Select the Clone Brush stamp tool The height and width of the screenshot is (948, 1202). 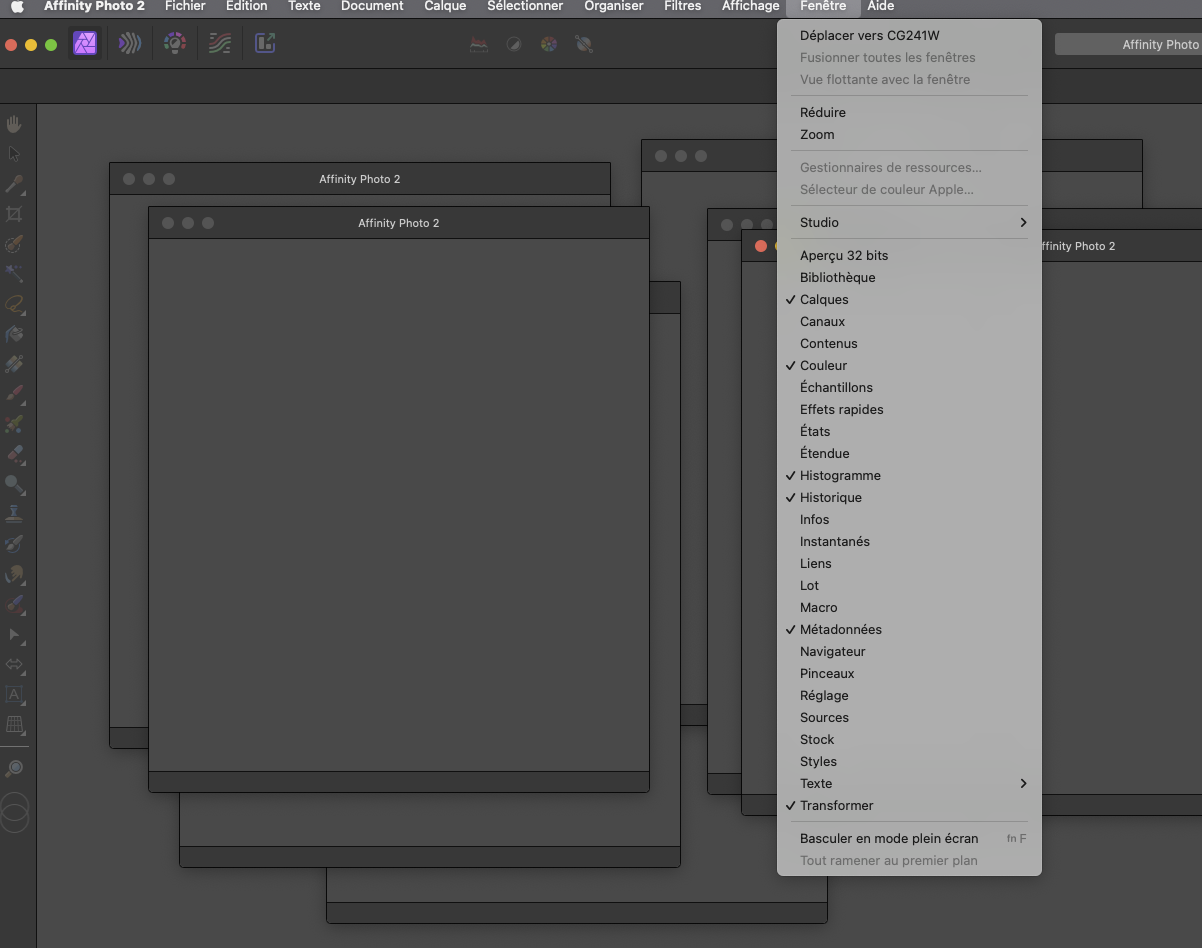click(x=14, y=514)
